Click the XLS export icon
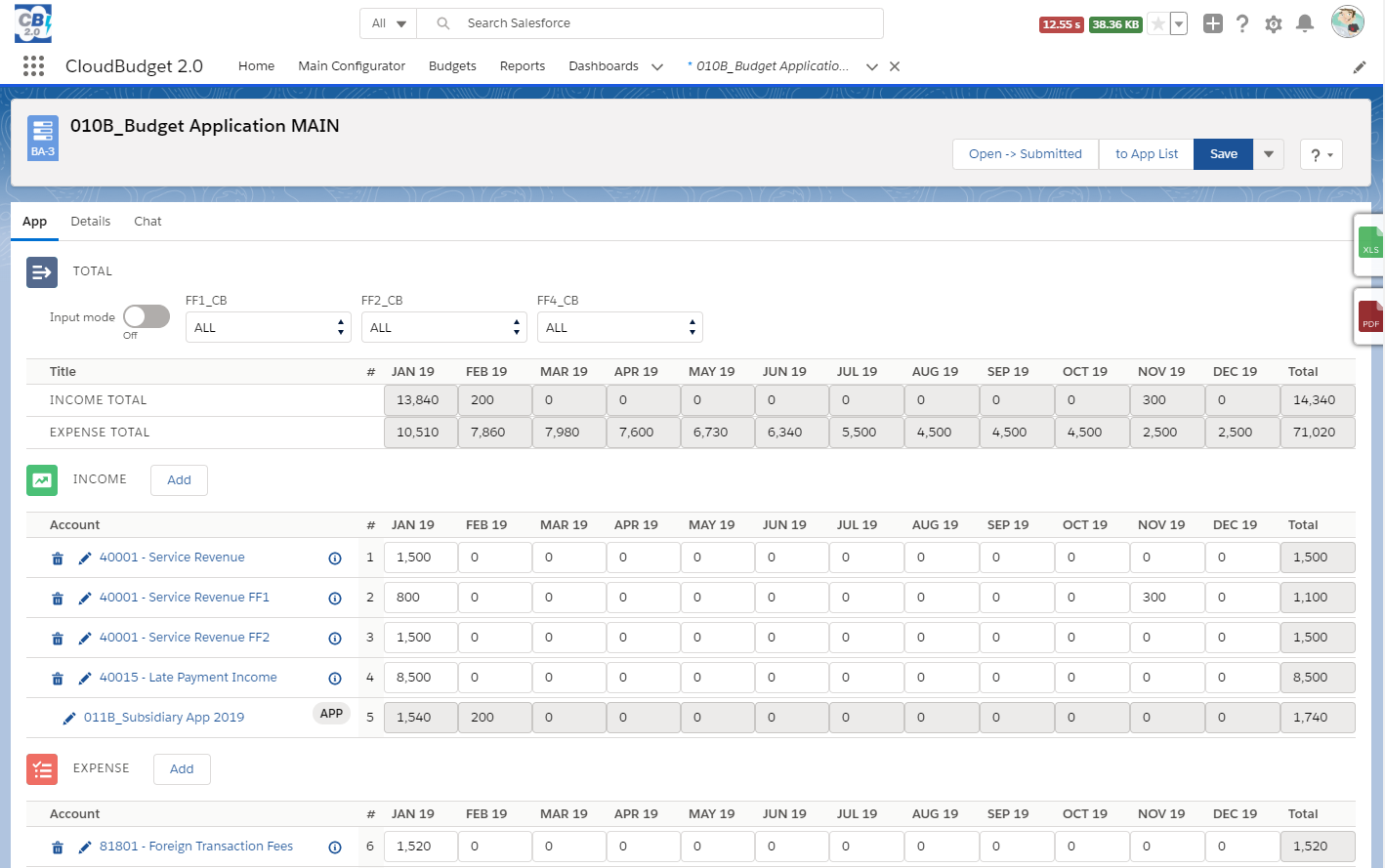1385x868 pixels. pos(1370,243)
